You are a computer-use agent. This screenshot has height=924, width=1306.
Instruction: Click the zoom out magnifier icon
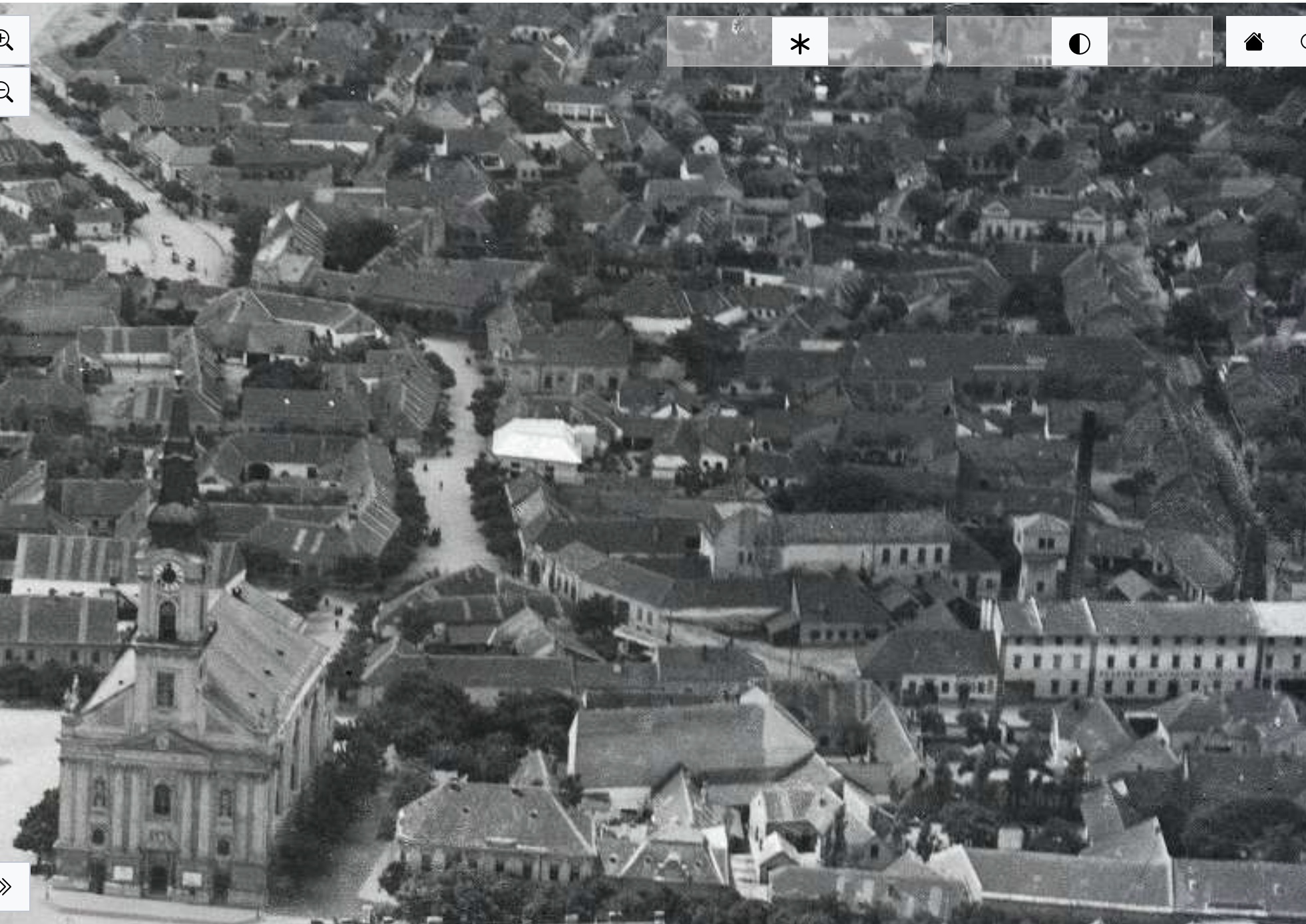click(x=7, y=92)
